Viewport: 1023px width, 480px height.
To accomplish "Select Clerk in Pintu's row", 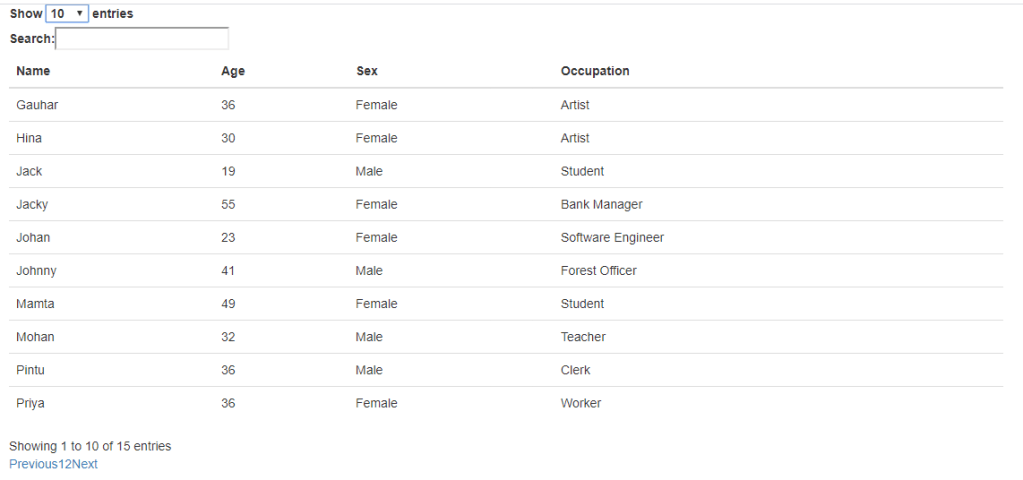I will (575, 369).
